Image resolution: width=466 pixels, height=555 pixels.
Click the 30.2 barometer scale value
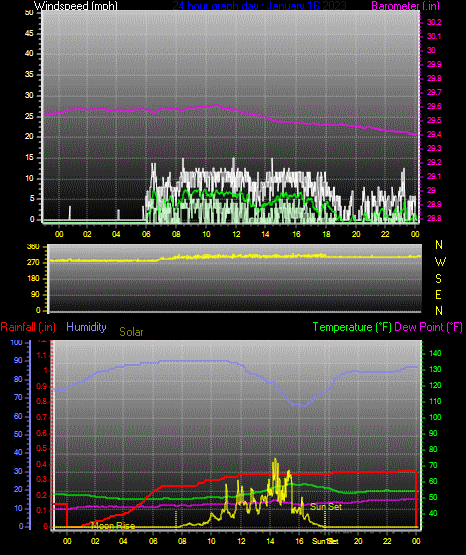(434, 22)
